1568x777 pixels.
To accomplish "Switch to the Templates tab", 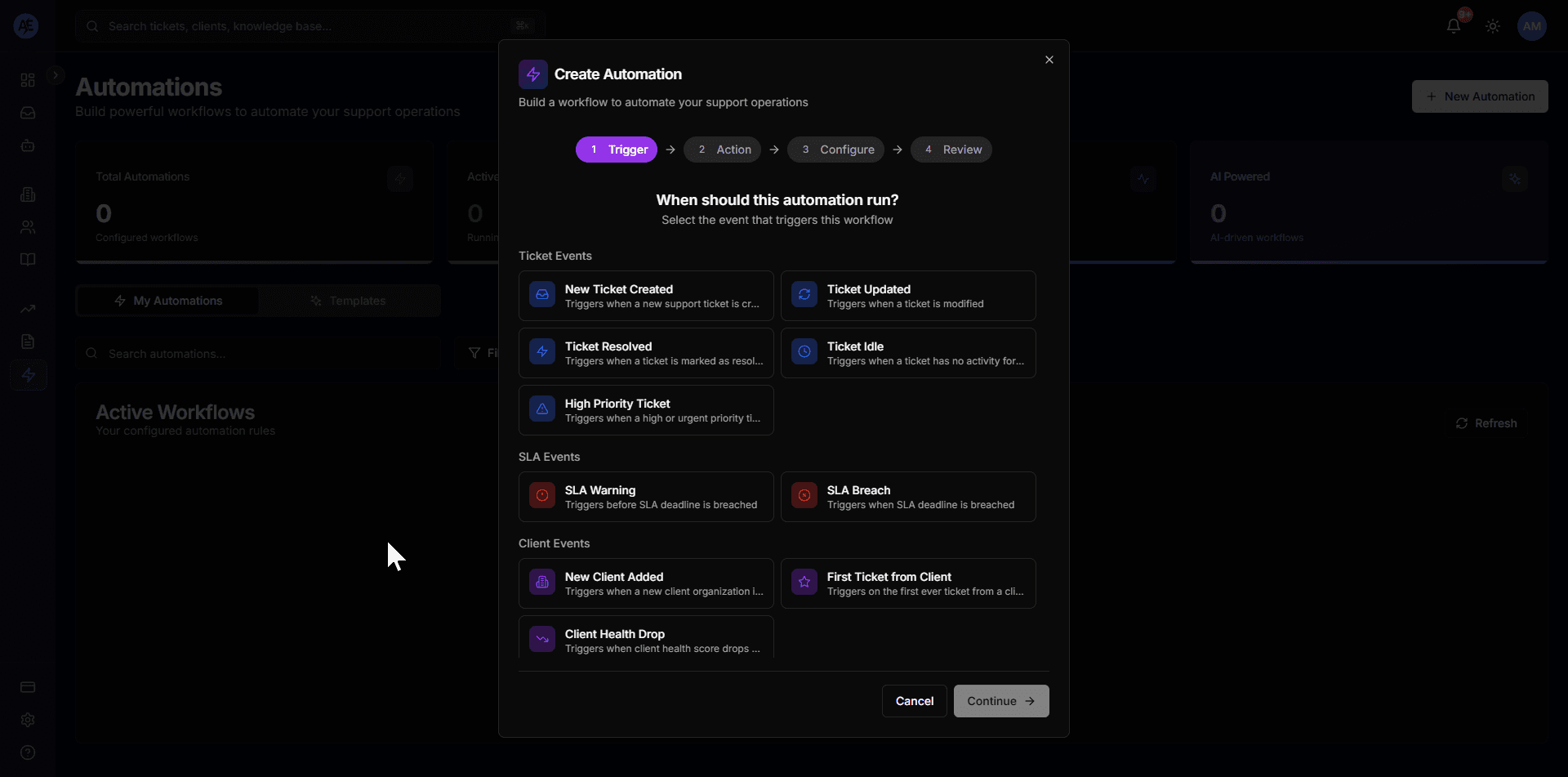I will pyautogui.click(x=349, y=301).
